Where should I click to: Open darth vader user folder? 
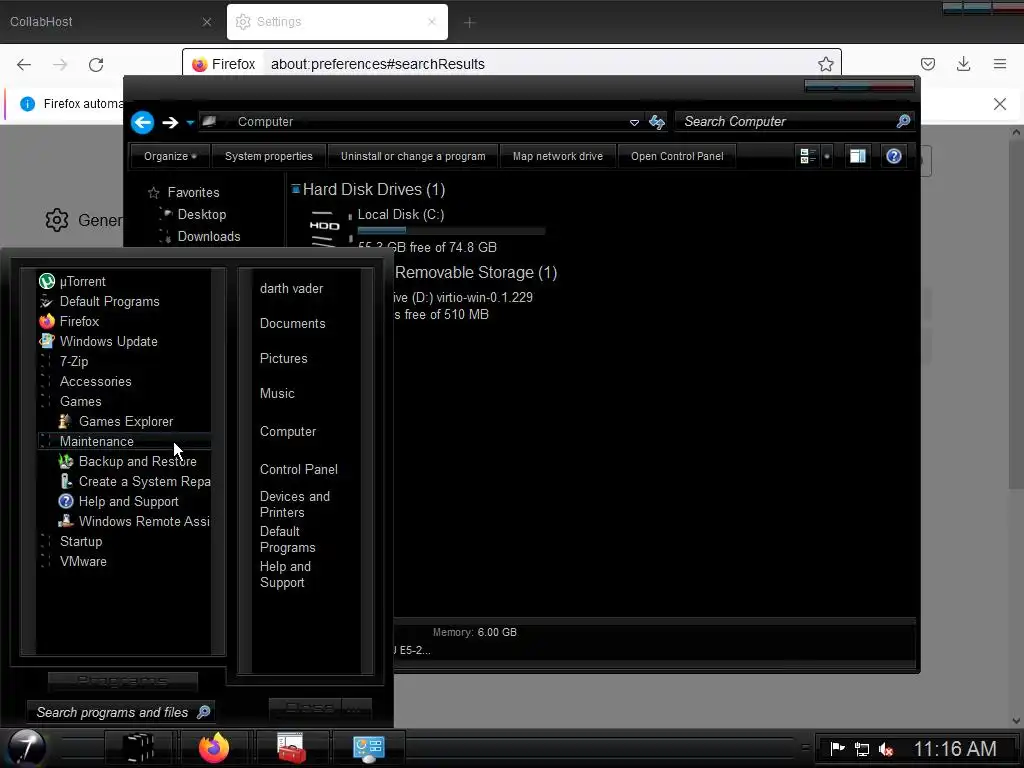click(291, 289)
